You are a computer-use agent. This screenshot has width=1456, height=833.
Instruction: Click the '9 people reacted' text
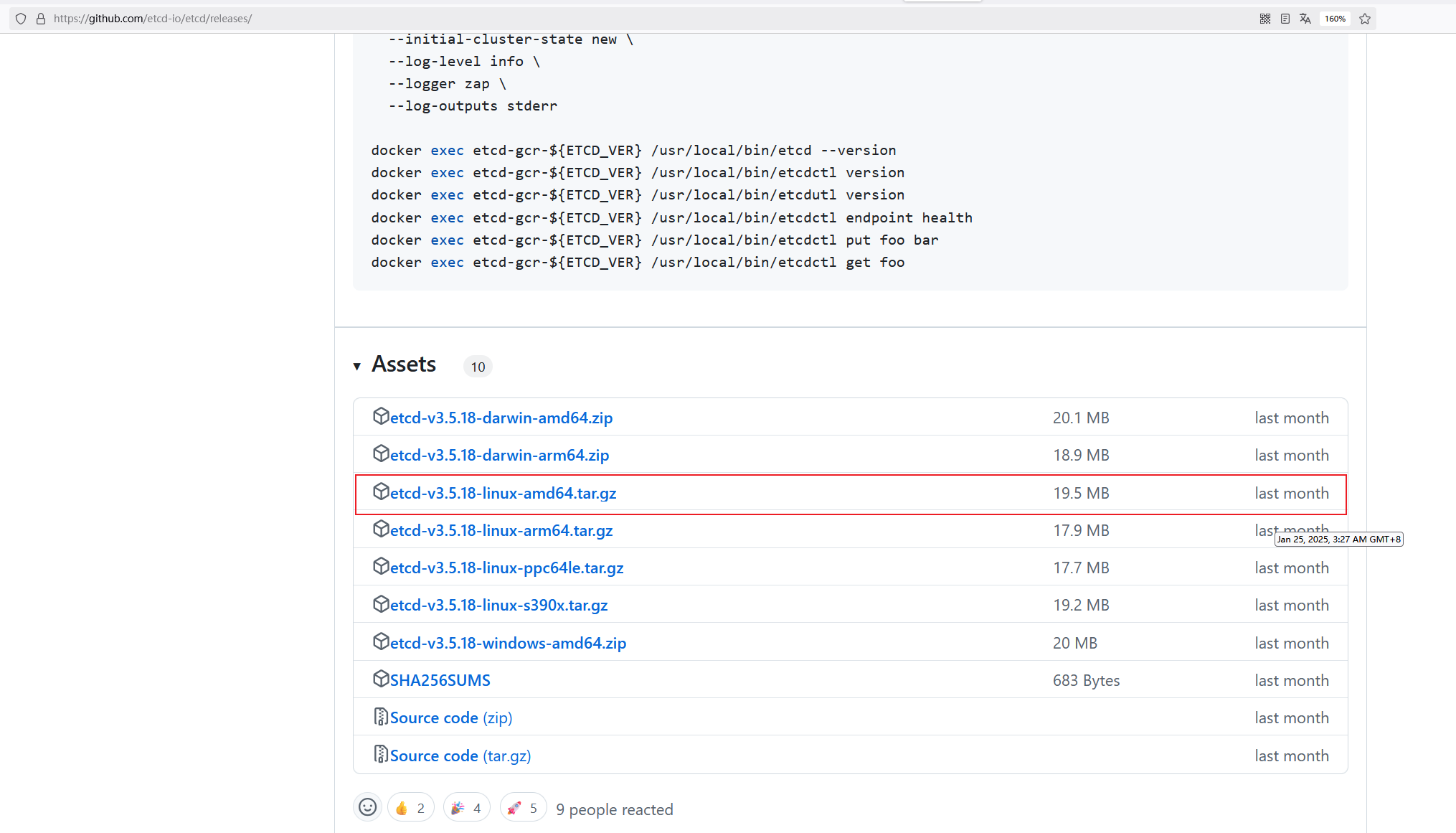tap(615, 809)
